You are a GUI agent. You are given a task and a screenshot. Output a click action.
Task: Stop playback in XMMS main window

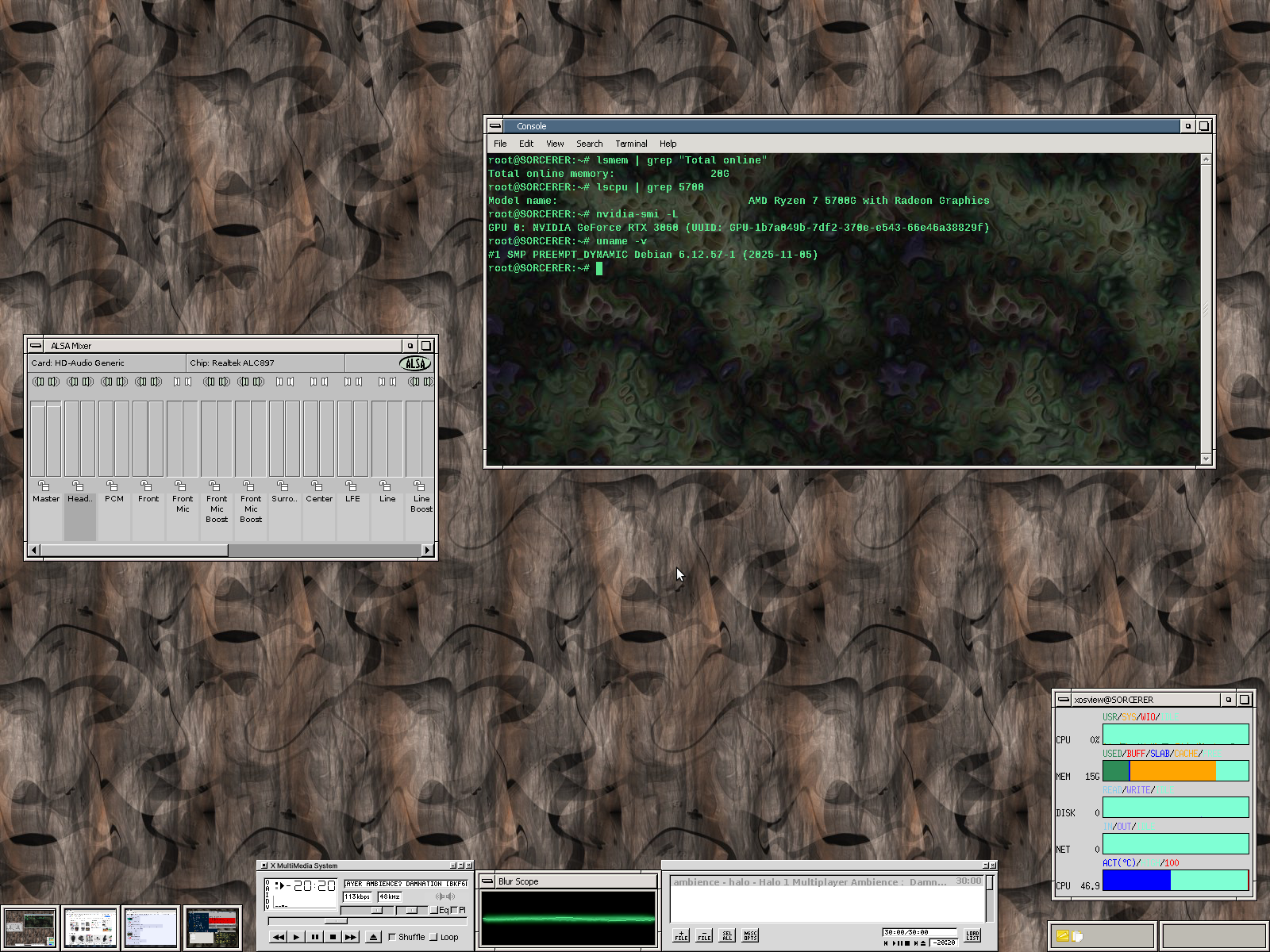[x=333, y=937]
